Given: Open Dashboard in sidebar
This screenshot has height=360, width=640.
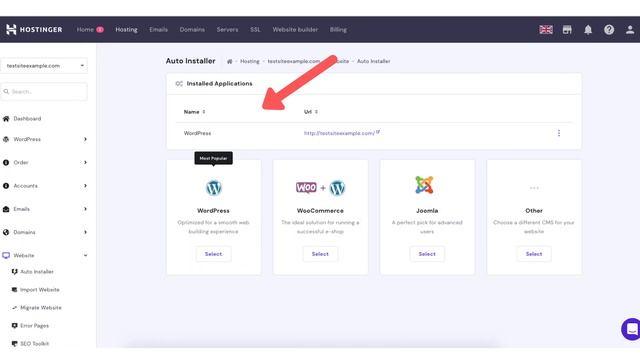Looking at the screenshot, I should click(27, 119).
